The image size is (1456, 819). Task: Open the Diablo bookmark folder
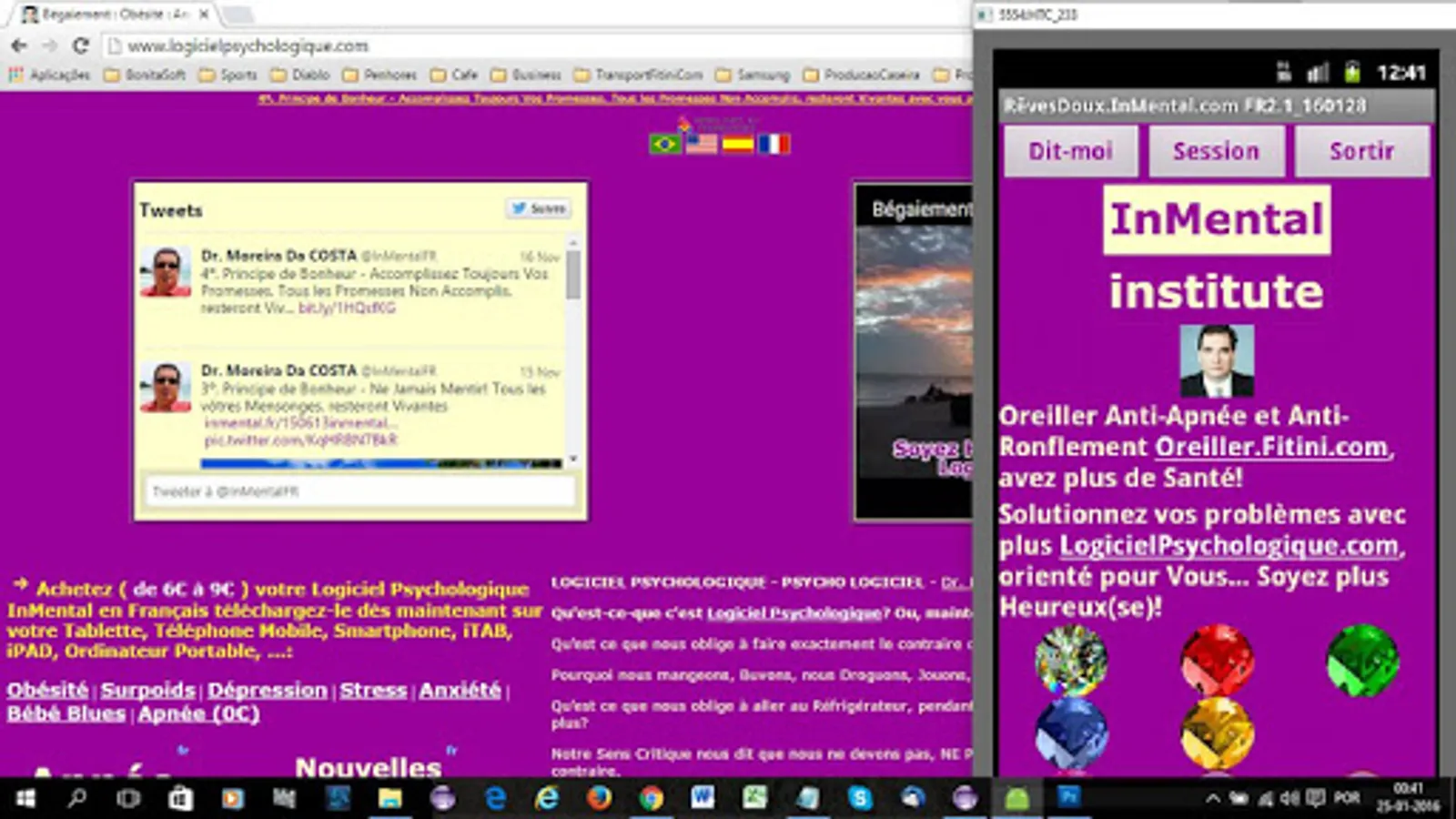[x=301, y=75]
